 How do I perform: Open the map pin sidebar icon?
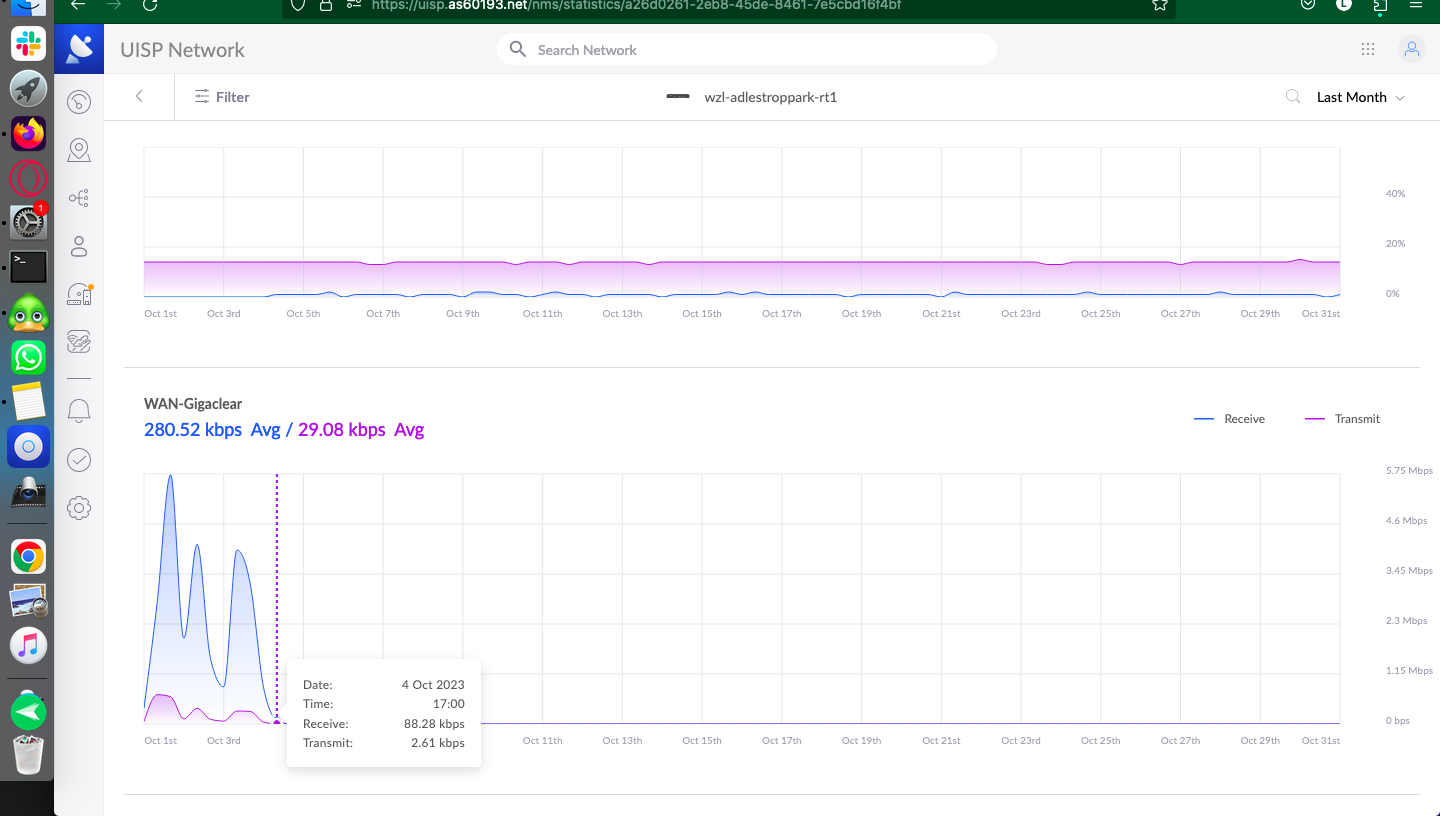coord(79,150)
